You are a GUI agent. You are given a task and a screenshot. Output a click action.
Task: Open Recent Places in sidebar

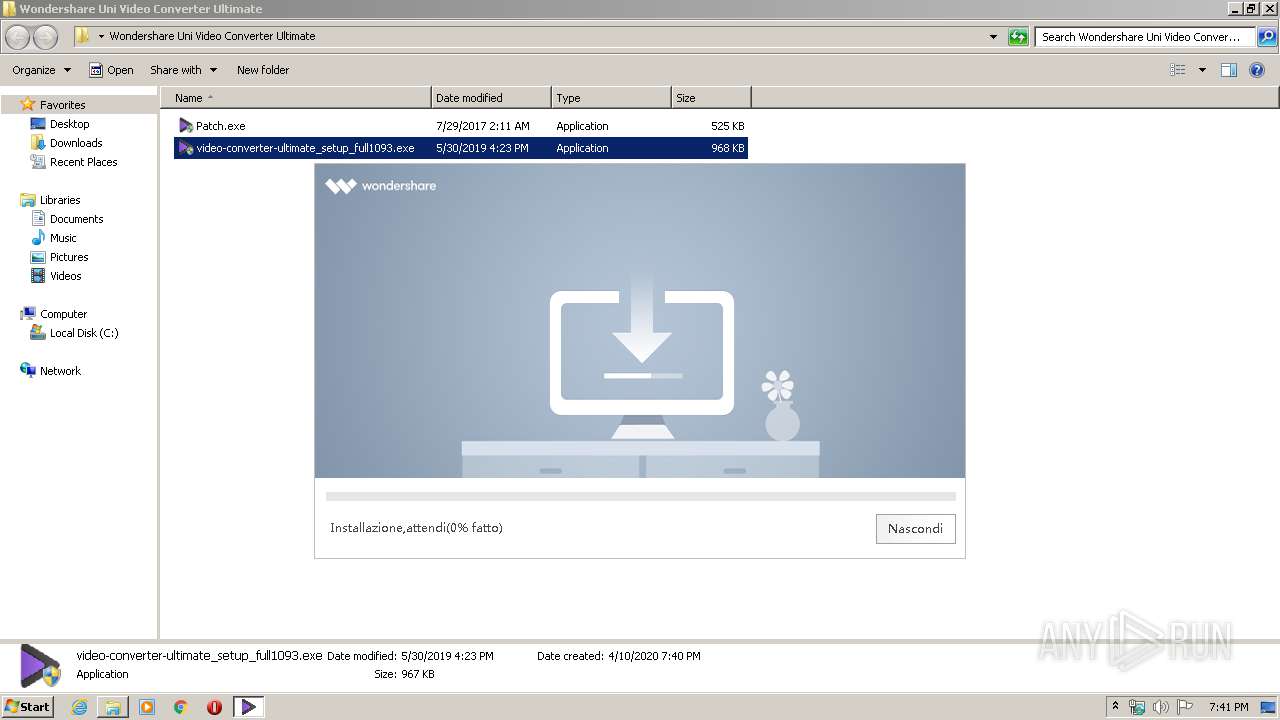coord(83,162)
